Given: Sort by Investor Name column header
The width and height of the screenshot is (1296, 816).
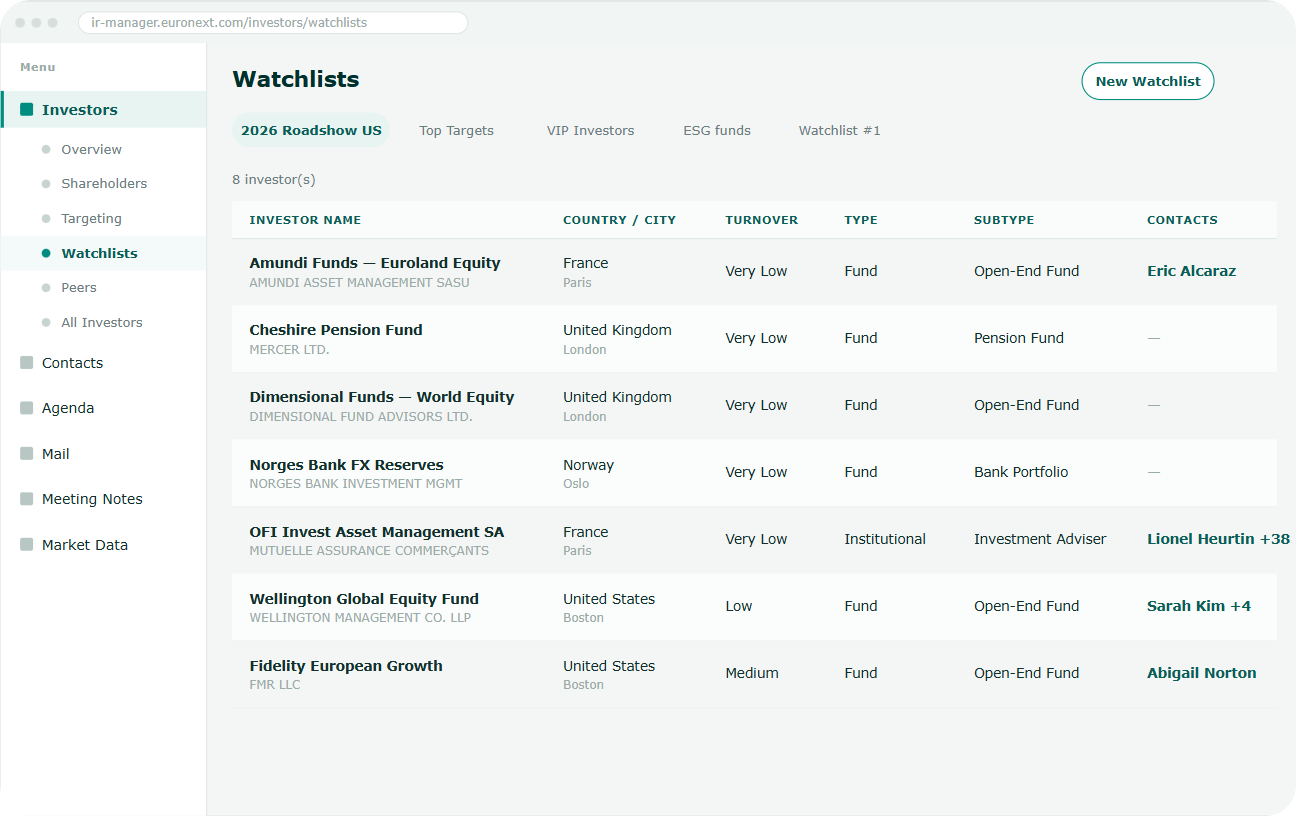Looking at the screenshot, I should [x=305, y=220].
